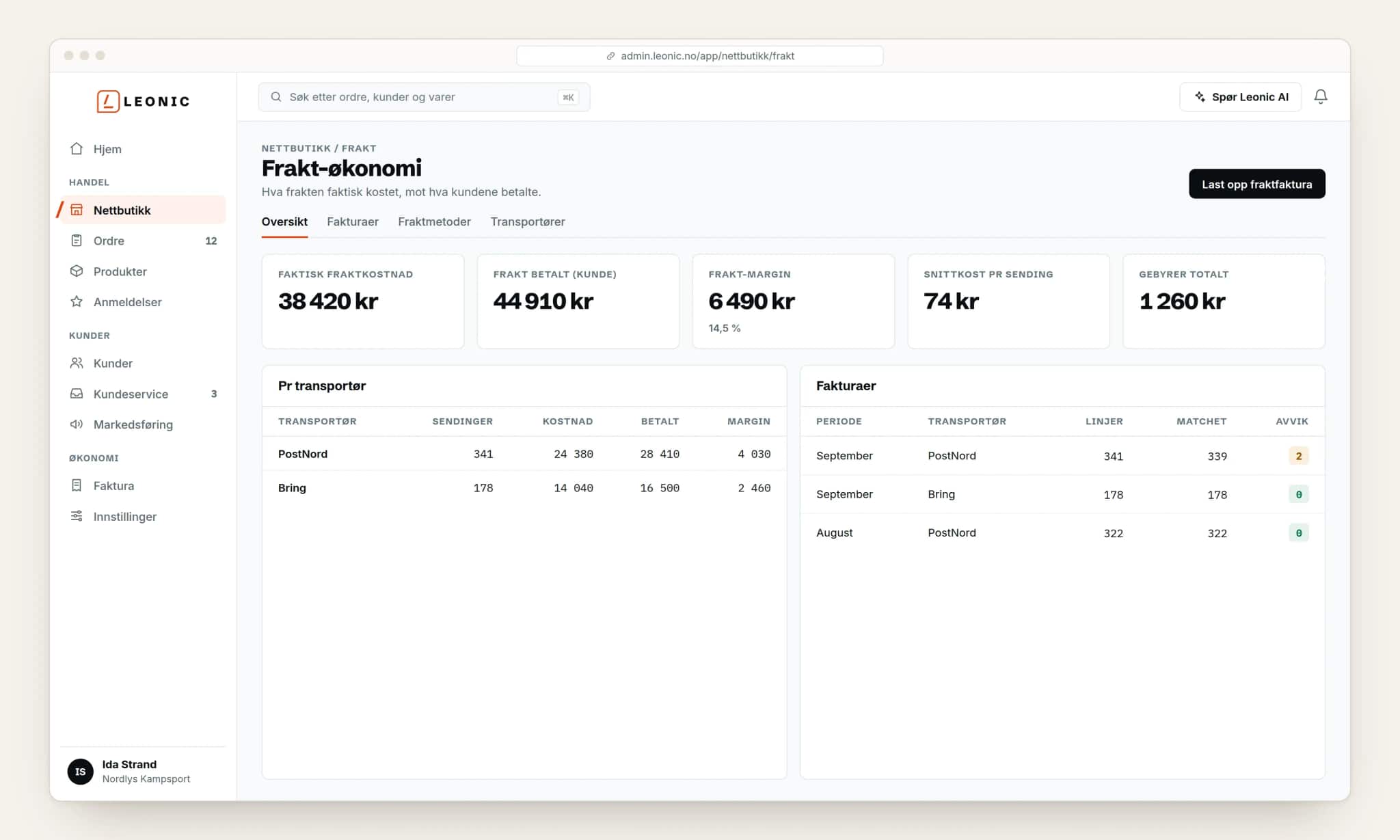Viewport: 1400px width, 840px height.
Task: Focus the Søk etter ordre search field
Action: pyautogui.click(x=424, y=97)
